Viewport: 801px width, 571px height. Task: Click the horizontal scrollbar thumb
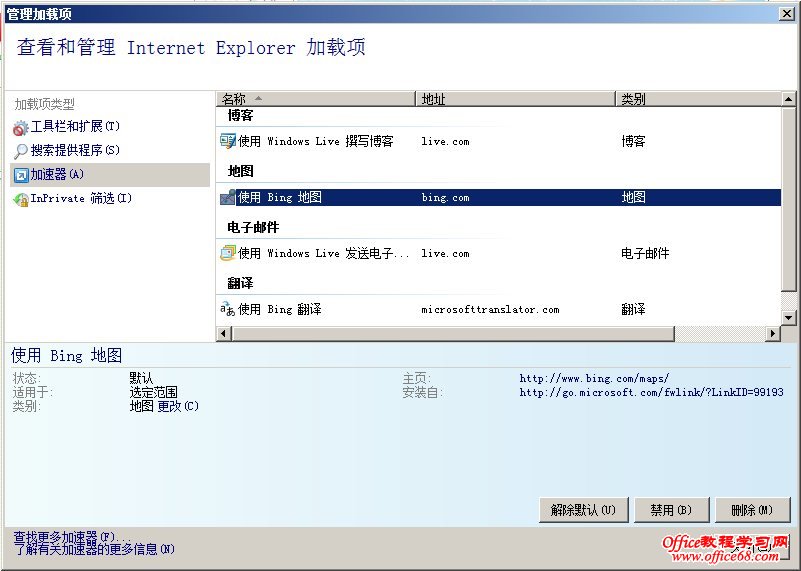tap(453, 334)
